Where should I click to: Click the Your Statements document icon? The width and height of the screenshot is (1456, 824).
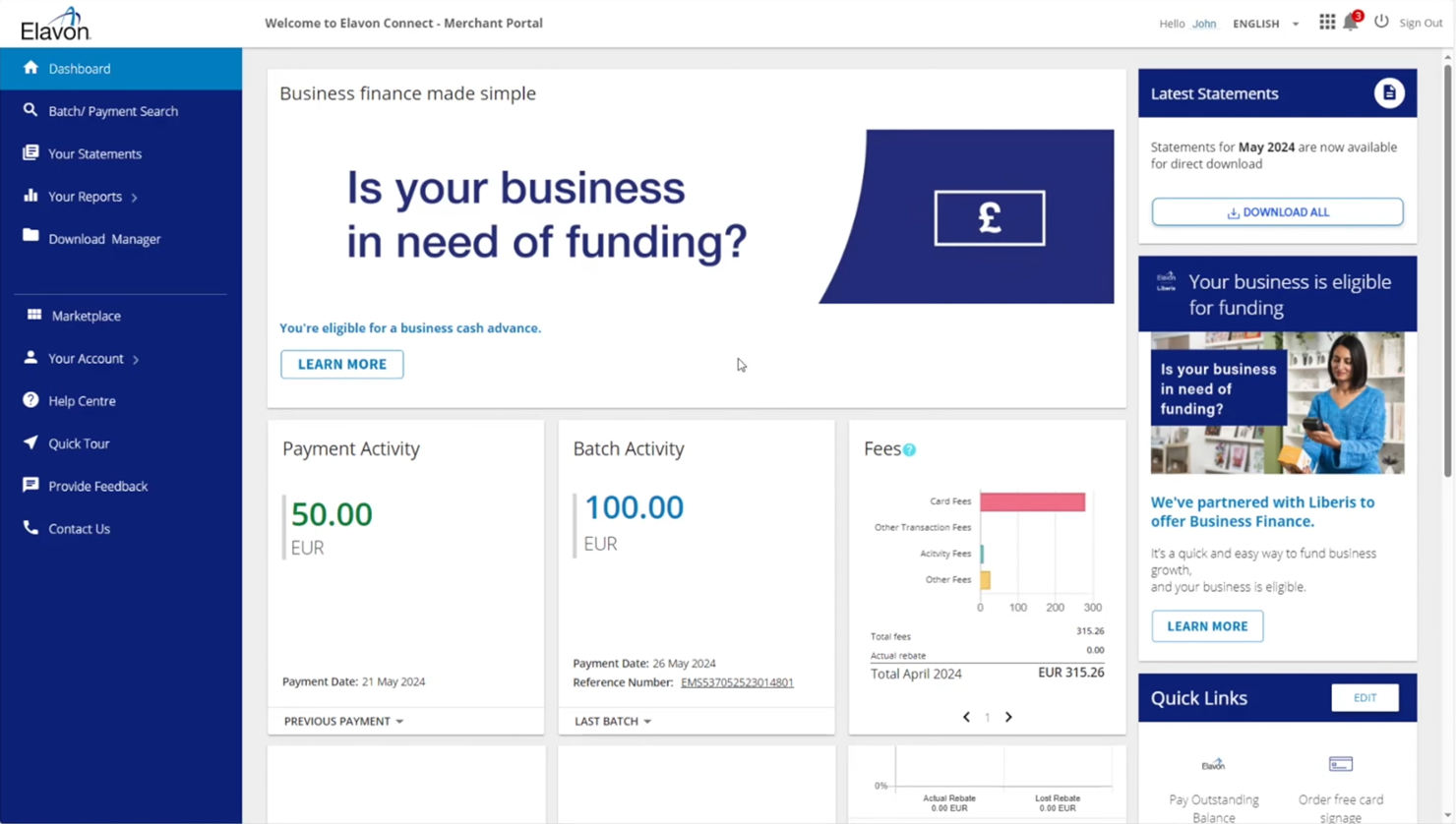coord(30,152)
